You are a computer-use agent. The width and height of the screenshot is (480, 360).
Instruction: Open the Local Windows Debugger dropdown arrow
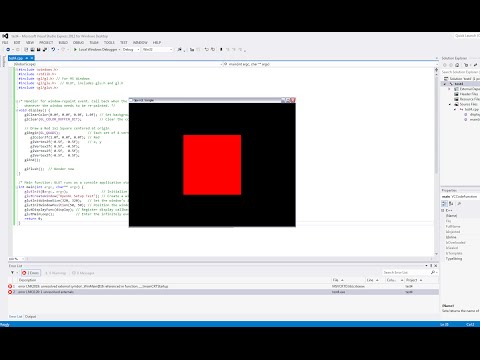(x=119, y=49)
